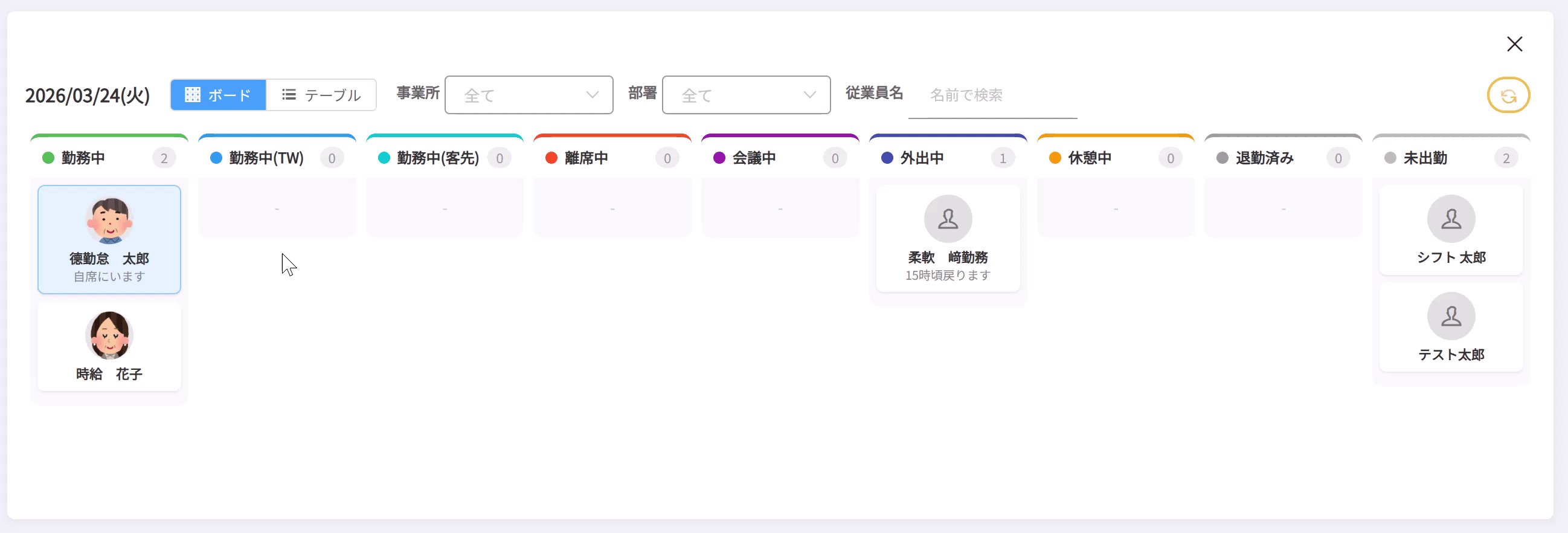Open the 部署 dropdown
The height and width of the screenshot is (533, 1568).
pos(745,95)
